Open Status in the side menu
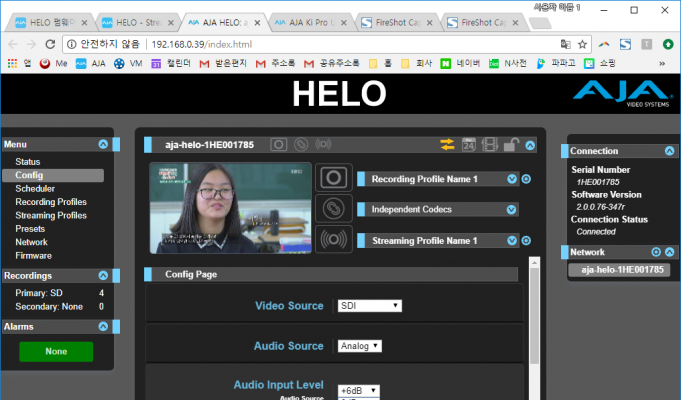Screen dimensions: 681x400 click(x=28, y=162)
